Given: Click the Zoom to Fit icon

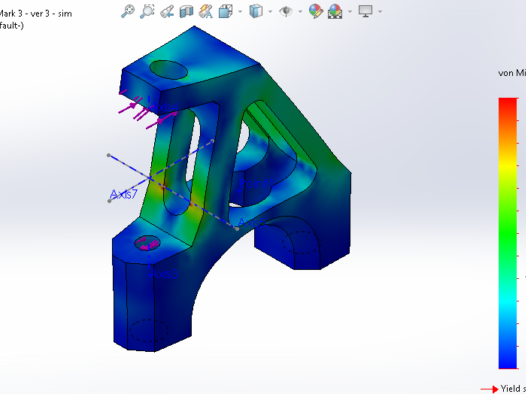Looking at the screenshot, I should pyautogui.click(x=128, y=11).
